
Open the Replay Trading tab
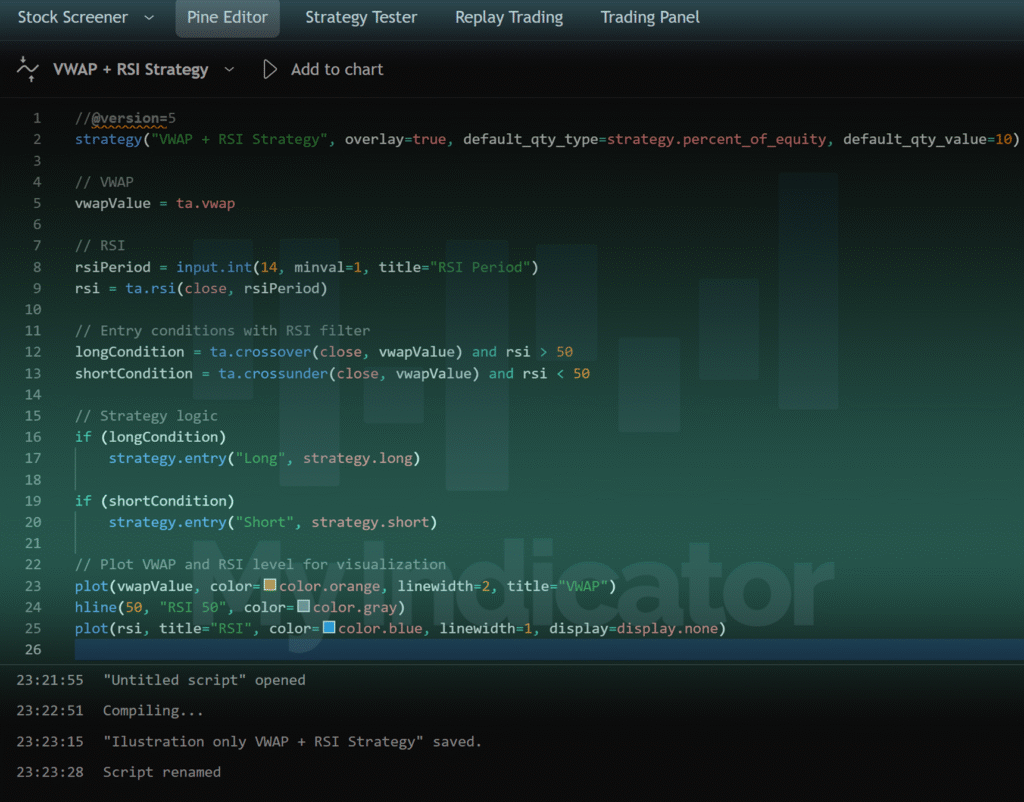click(x=508, y=17)
